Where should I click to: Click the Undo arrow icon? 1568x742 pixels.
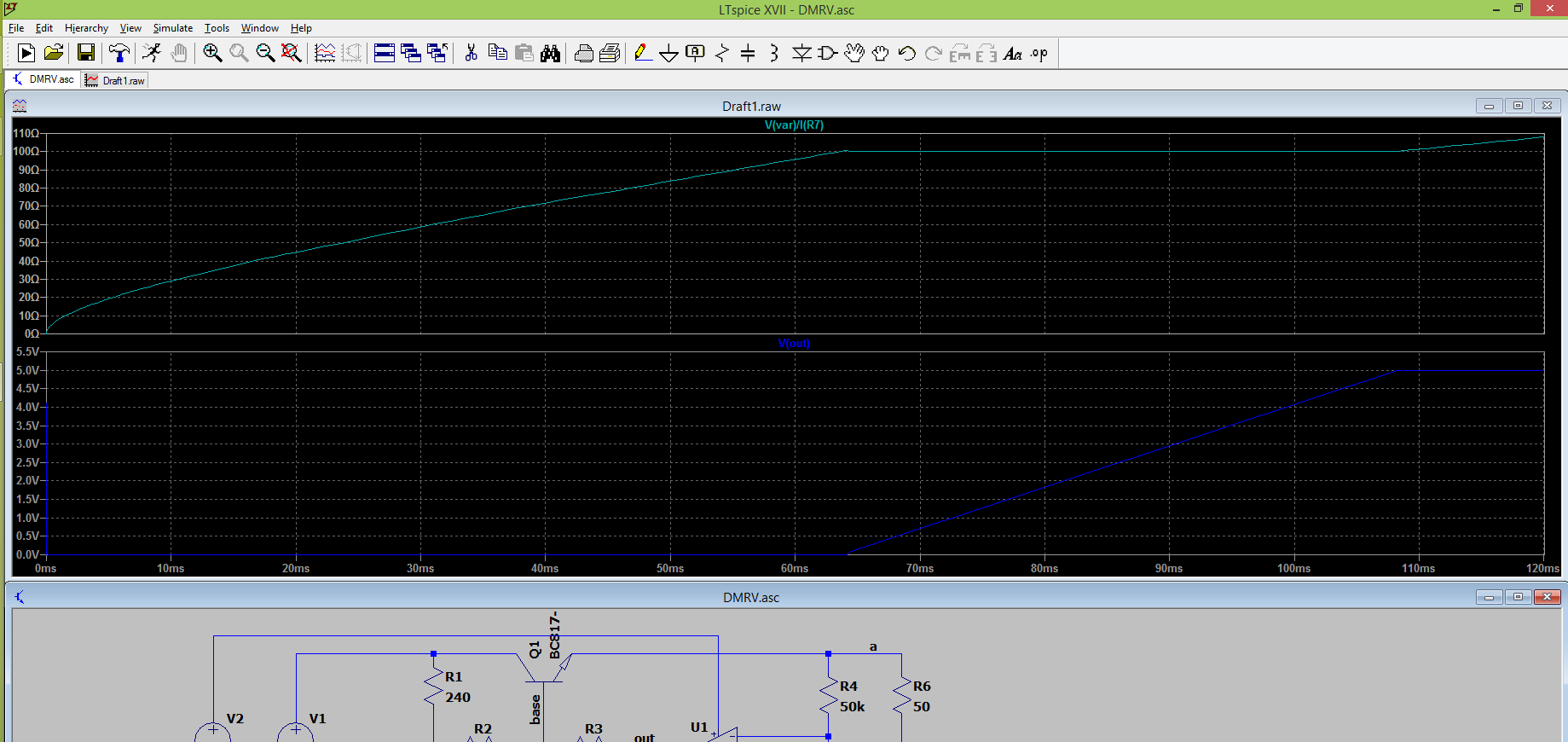(x=907, y=53)
